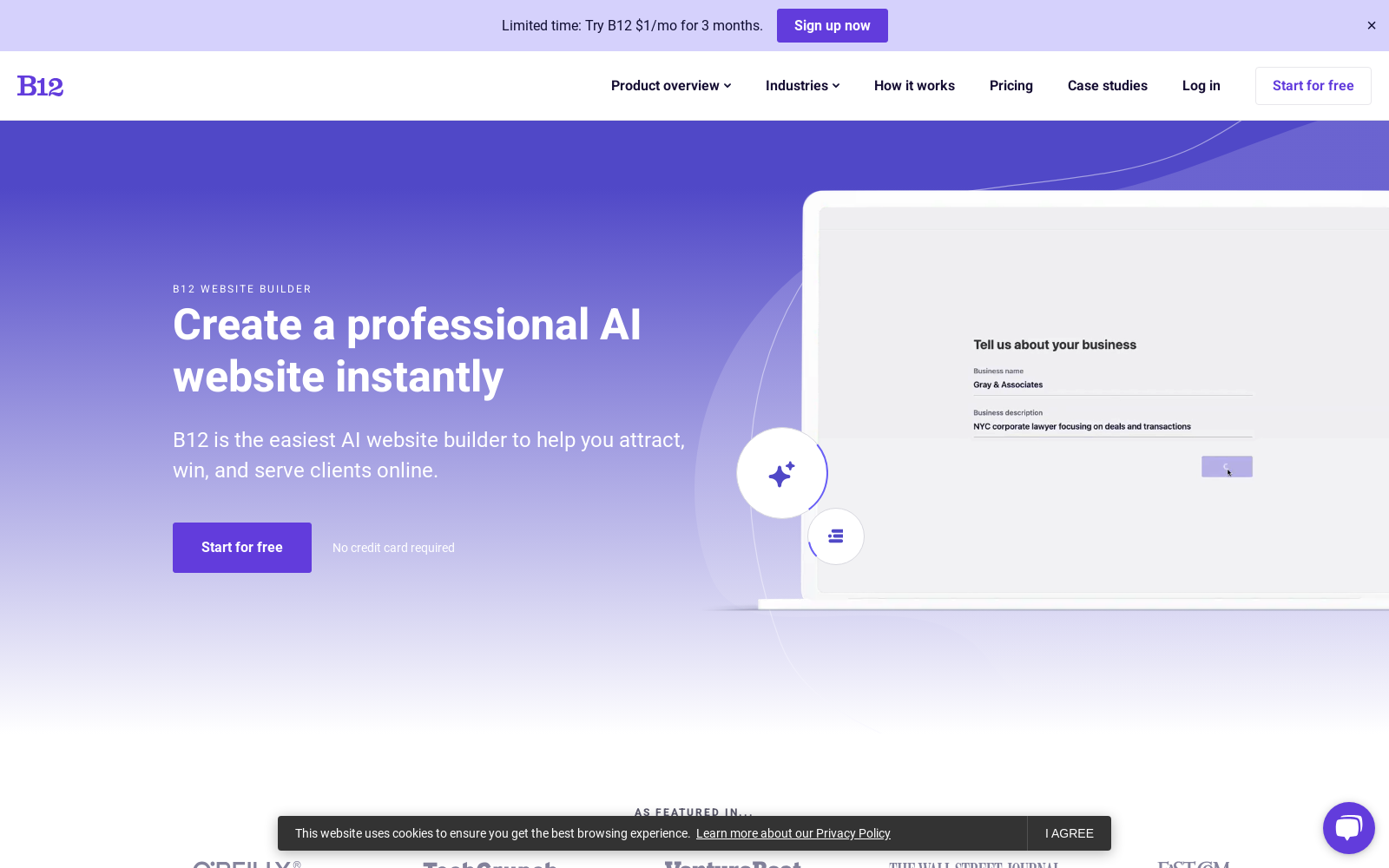Click the 'No credit card required' text
1389x868 pixels.
point(393,548)
